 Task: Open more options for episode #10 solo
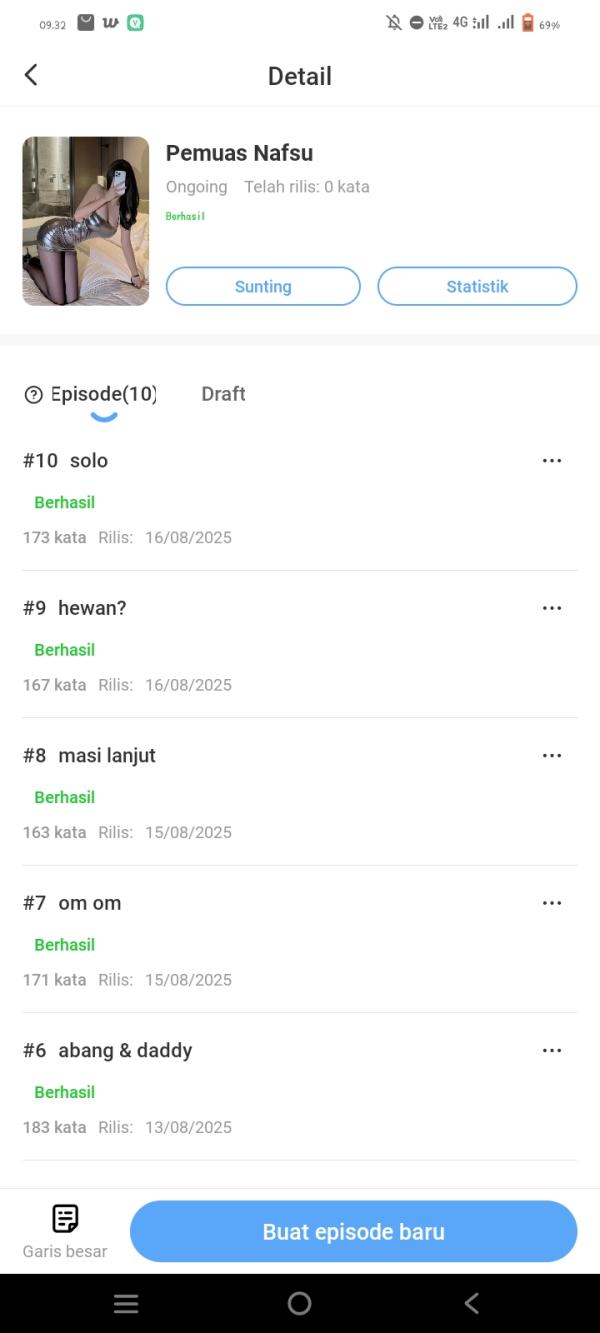552,461
